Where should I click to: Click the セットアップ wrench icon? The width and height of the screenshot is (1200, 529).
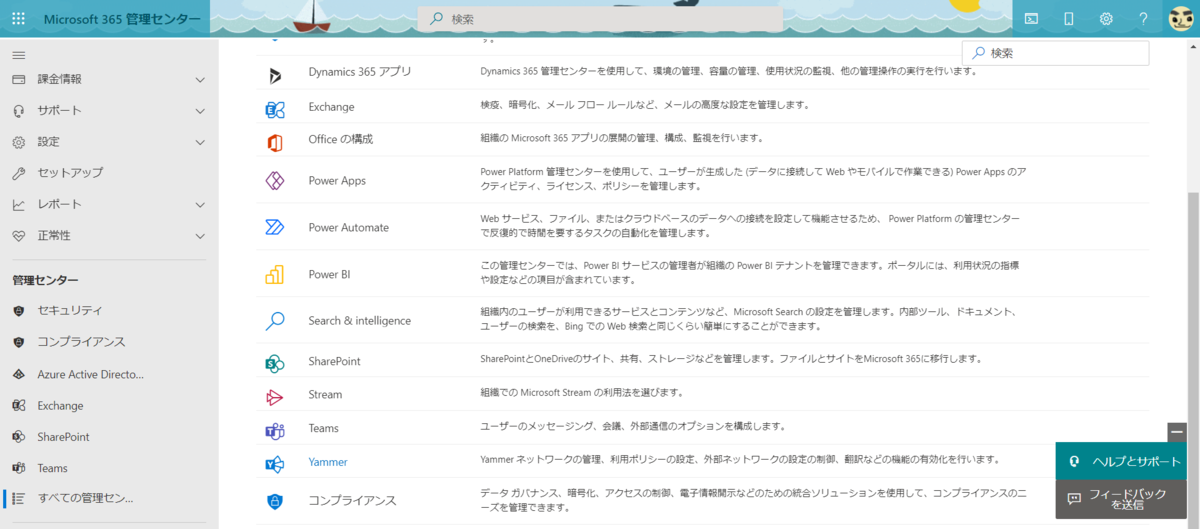pyautogui.click(x=18, y=173)
